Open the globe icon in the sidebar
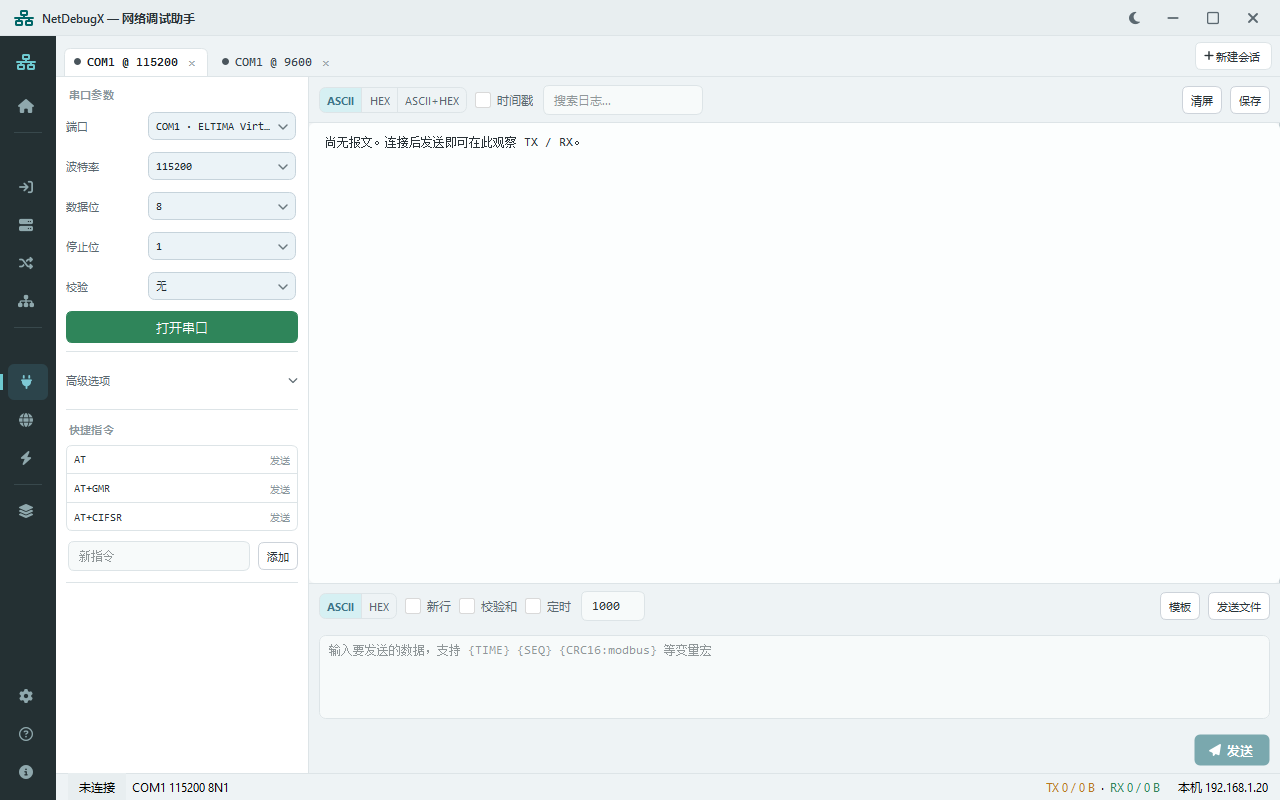 coord(26,420)
